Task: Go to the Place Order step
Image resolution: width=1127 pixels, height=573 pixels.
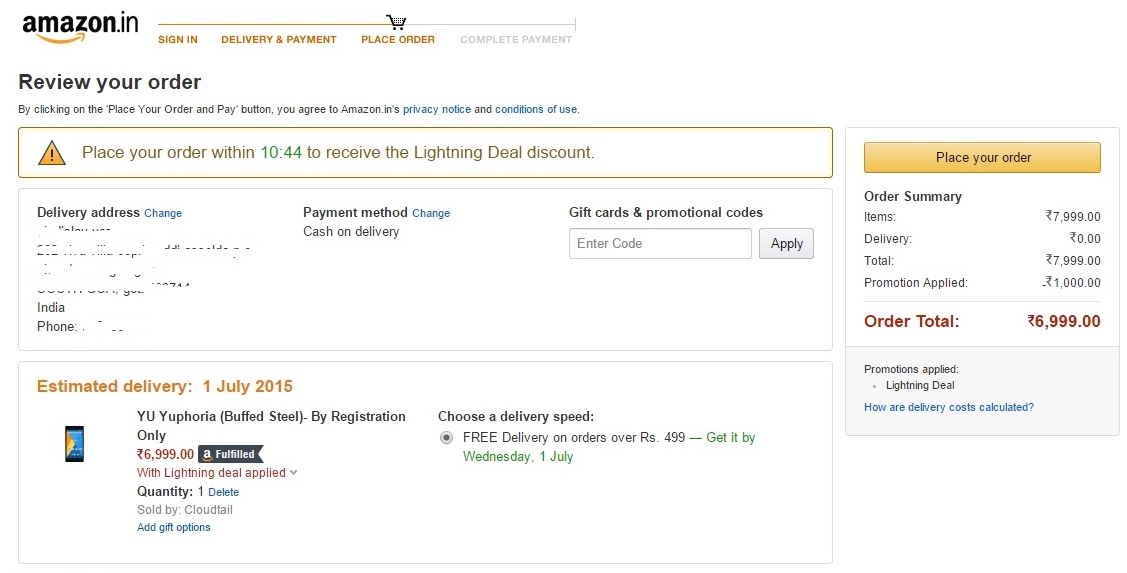Action: tap(398, 40)
